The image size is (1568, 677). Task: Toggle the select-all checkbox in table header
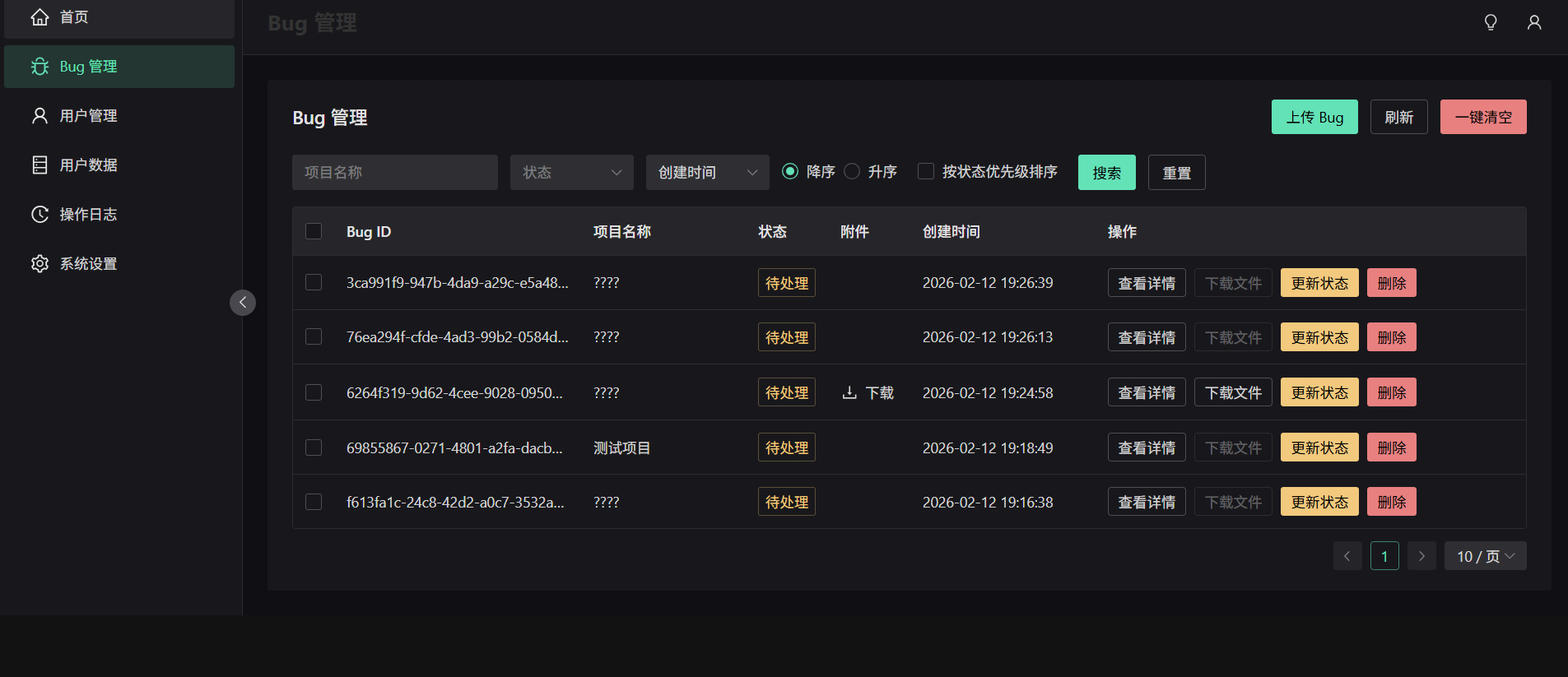pyautogui.click(x=314, y=231)
